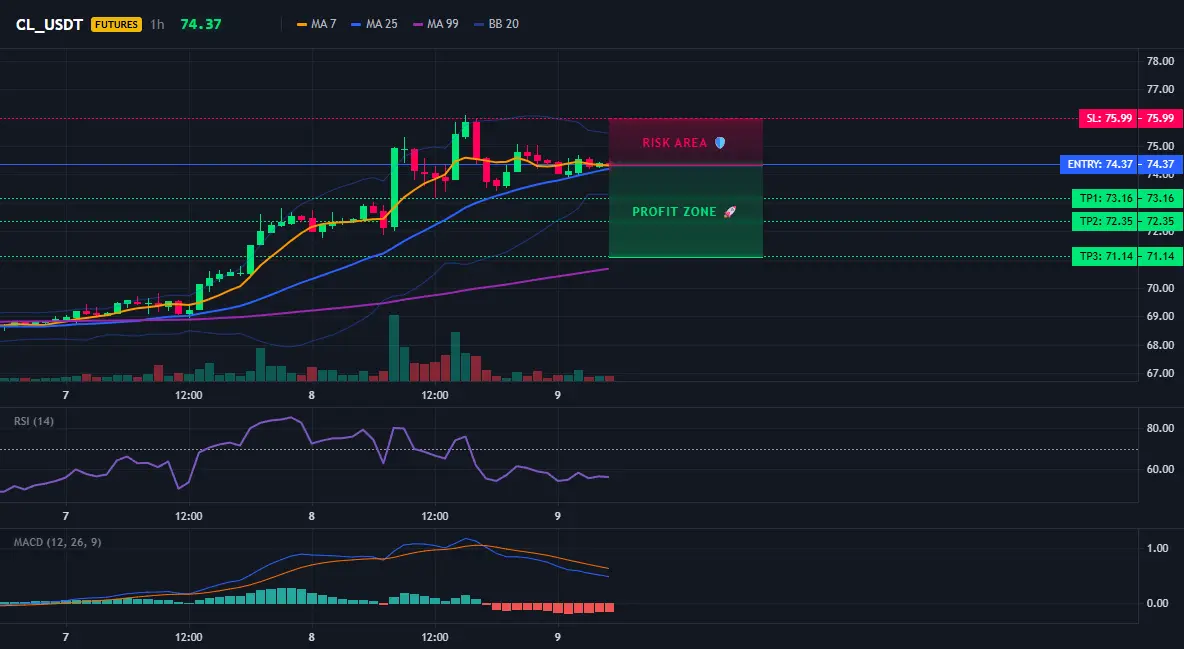Viewport: 1184px width, 649px height.
Task: Click the shield icon in risk area
Action: click(720, 143)
